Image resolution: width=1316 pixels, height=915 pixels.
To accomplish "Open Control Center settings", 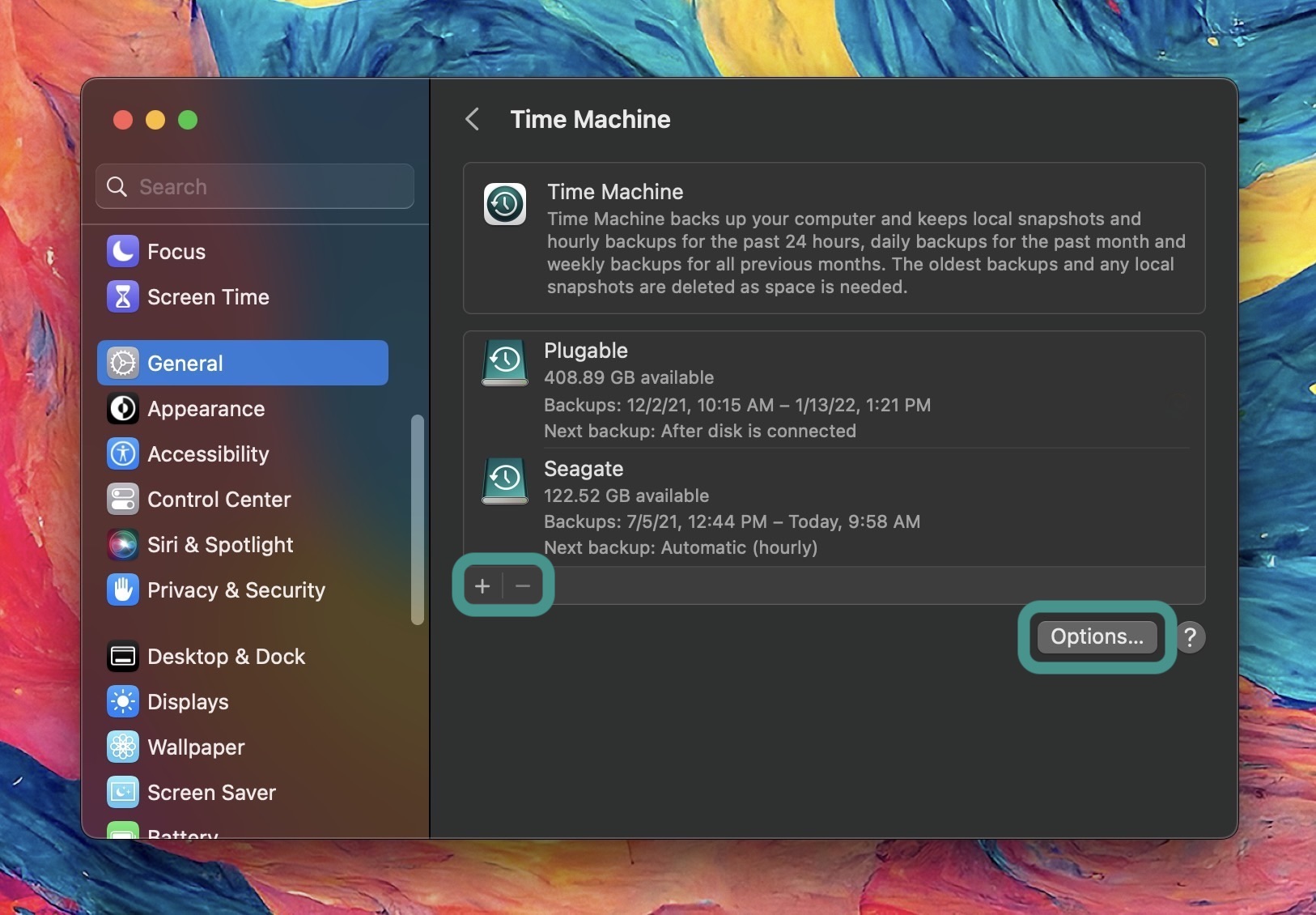I will [219, 500].
